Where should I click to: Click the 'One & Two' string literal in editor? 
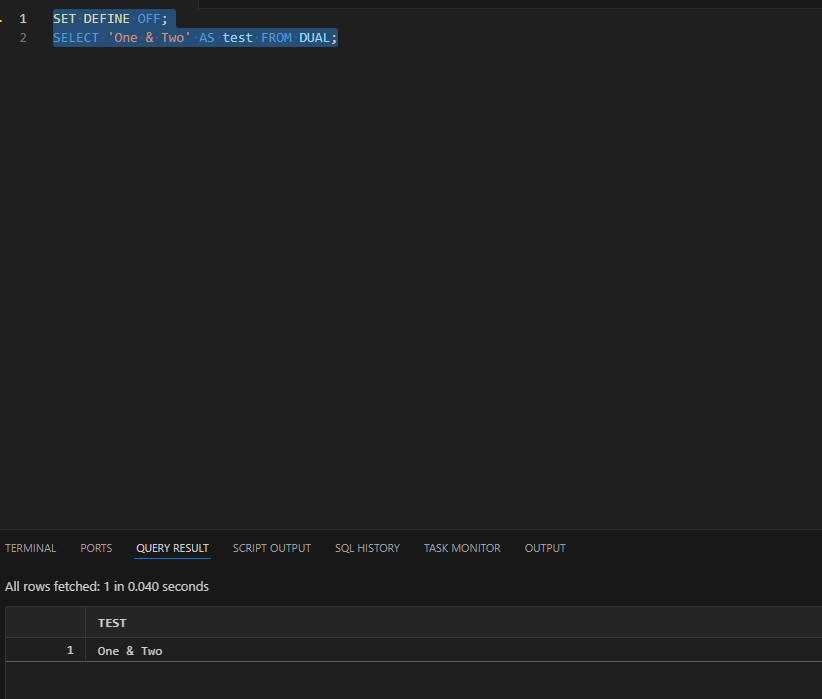click(149, 38)
